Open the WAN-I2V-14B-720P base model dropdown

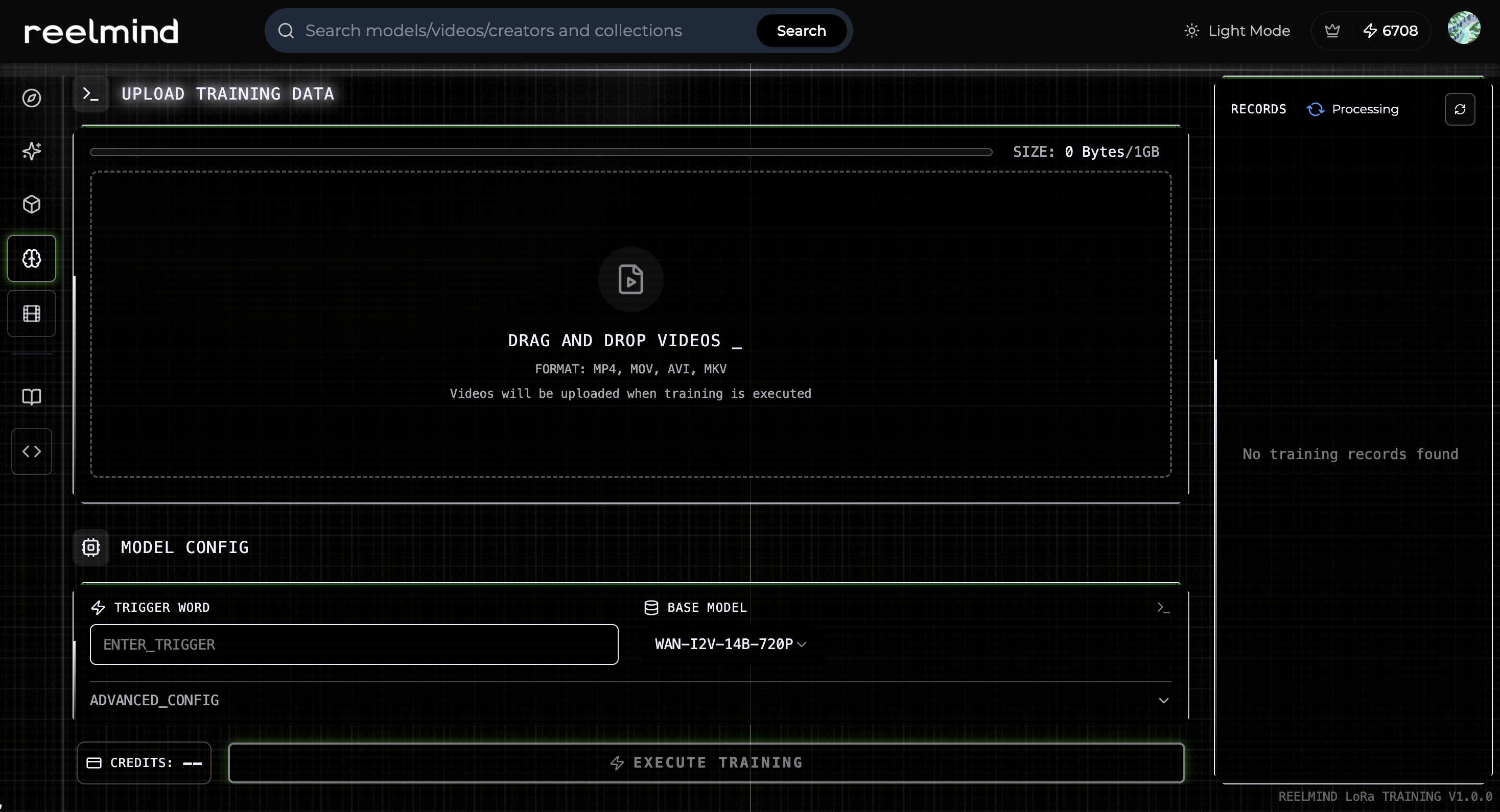click(x=730, y=644)
